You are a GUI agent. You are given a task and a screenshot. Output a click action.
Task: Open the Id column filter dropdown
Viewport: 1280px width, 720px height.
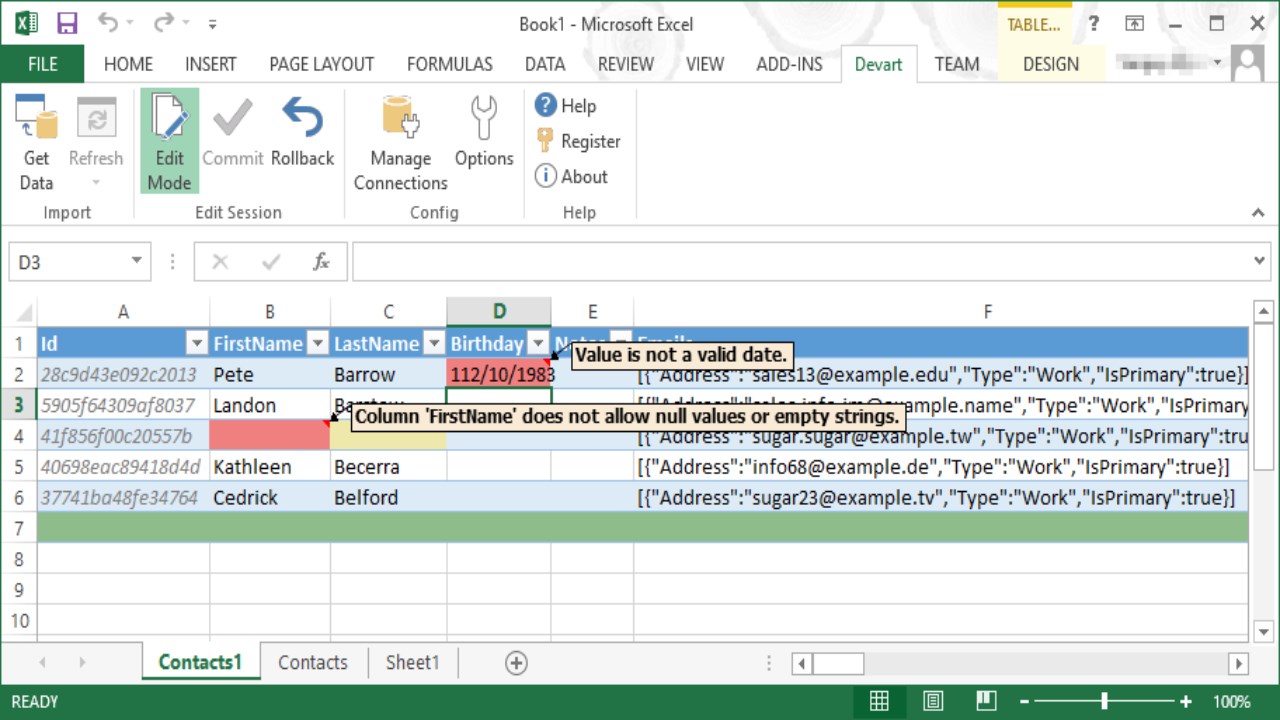196,343
